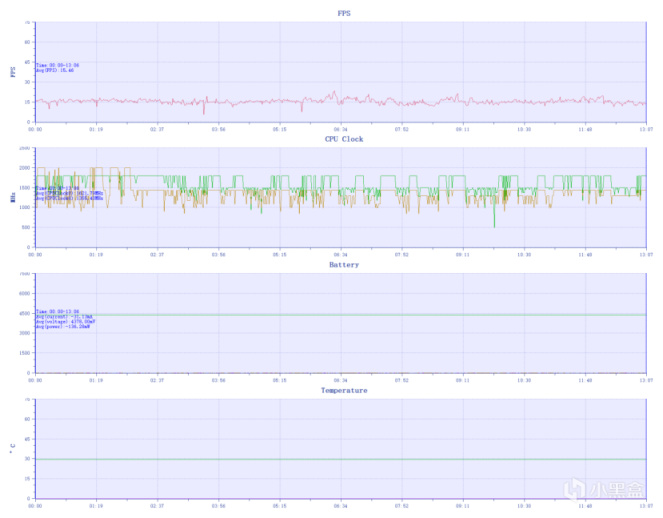
Task: Click the flat green temperature line
Action: pyautogui.click(x=341, y=459)
